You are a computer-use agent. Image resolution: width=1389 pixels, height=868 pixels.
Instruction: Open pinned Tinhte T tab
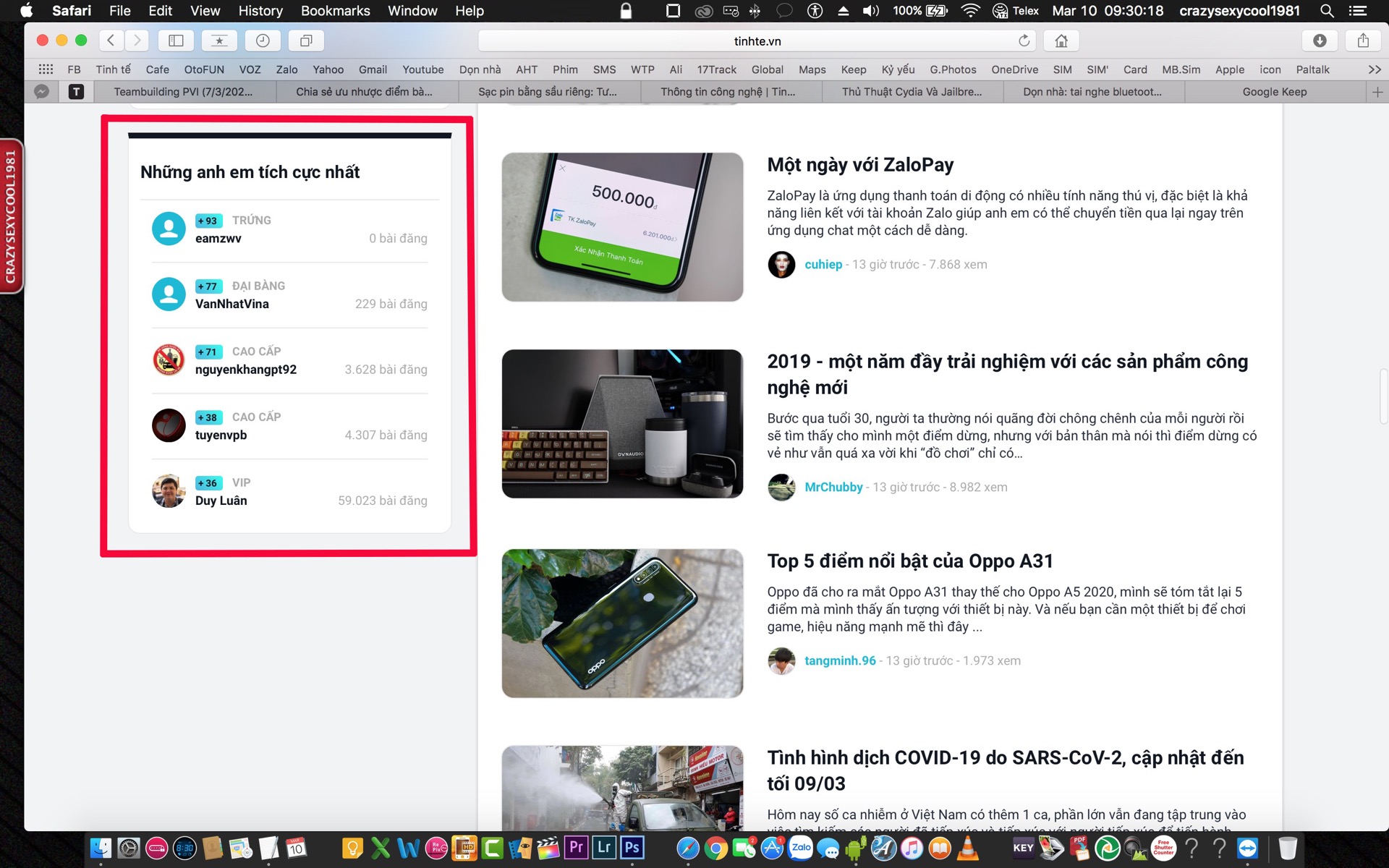pos(76,92)
